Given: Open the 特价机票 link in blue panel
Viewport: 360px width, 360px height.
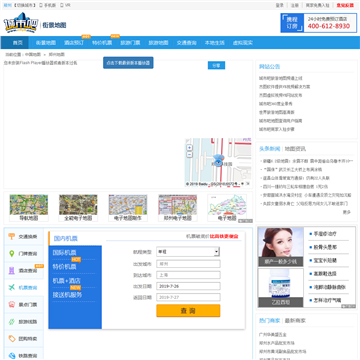Looking at the screenshot, I should [x=64, y=267].
